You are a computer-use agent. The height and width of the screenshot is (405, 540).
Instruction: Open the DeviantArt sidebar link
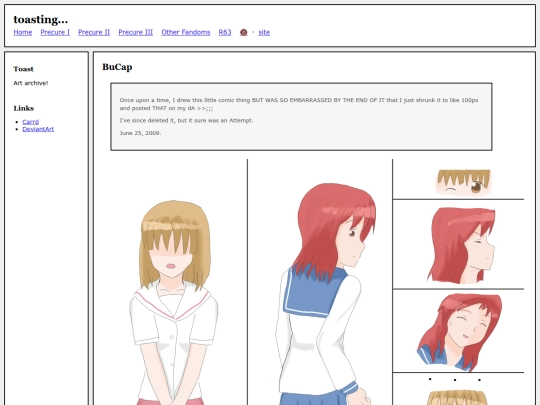38,129
